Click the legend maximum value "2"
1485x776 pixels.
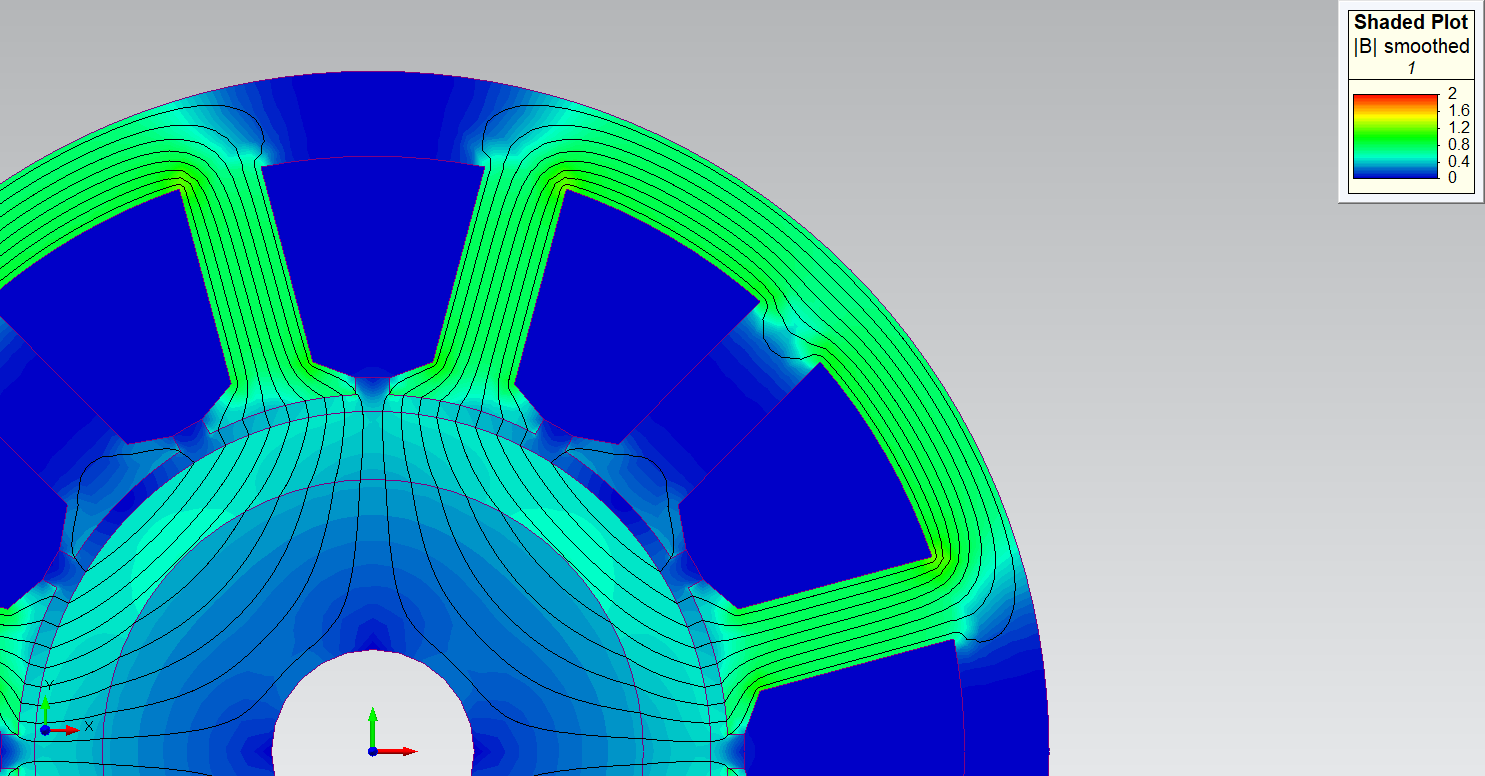click(x=1452, y=93)
